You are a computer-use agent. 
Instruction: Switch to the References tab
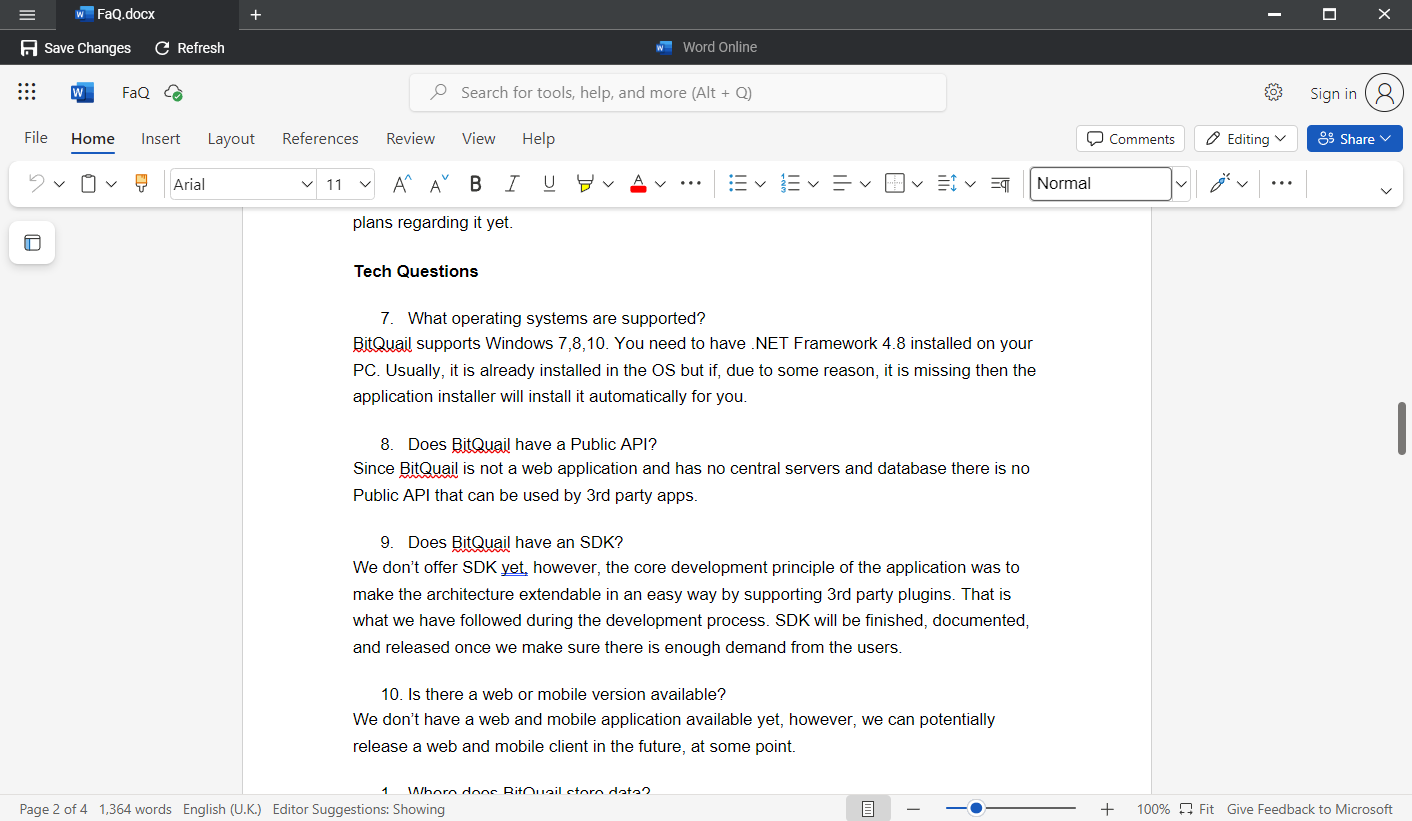tap(320, 138)
